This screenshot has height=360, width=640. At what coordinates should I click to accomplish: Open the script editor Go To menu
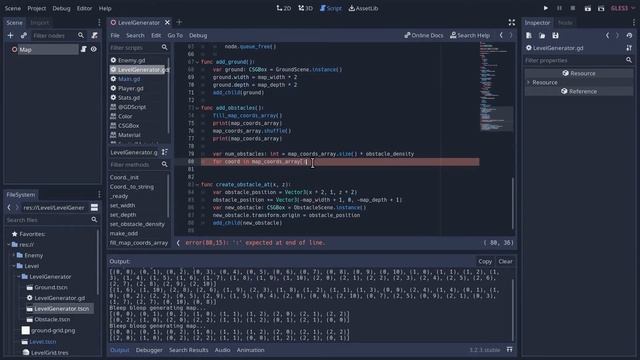point(175,36)
